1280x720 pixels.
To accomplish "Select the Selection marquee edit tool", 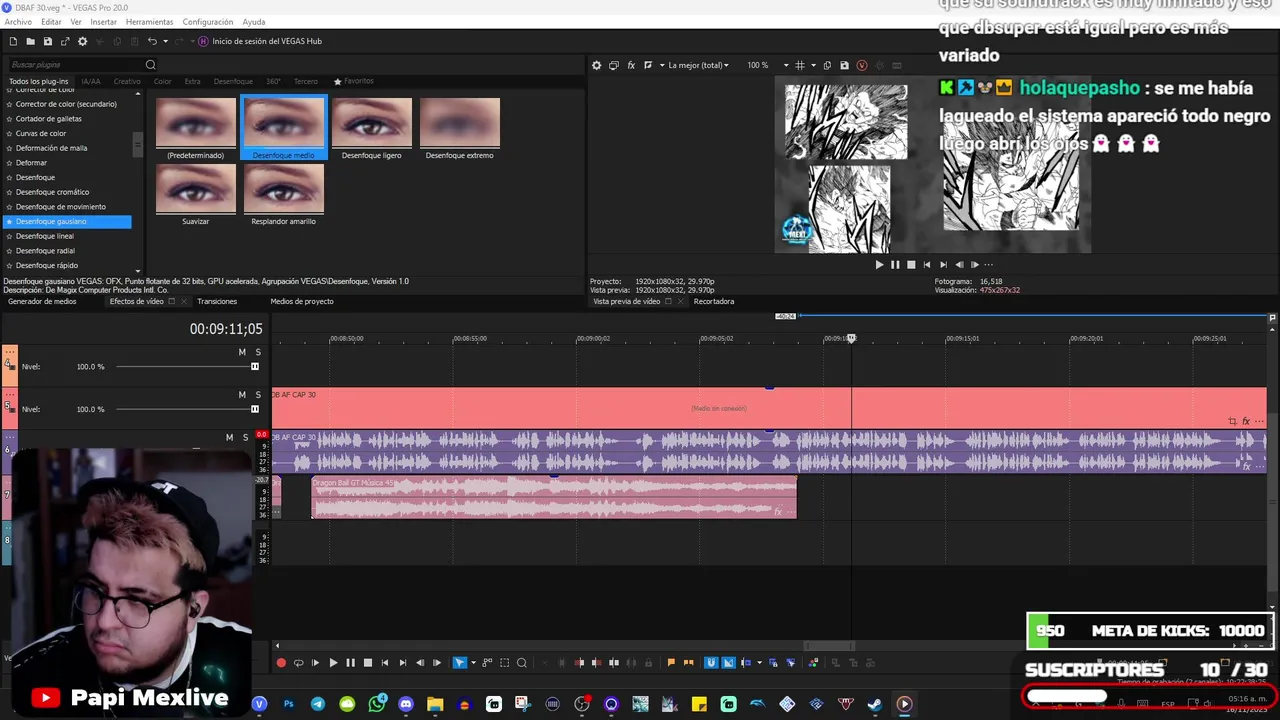I will tap(505, 663).
